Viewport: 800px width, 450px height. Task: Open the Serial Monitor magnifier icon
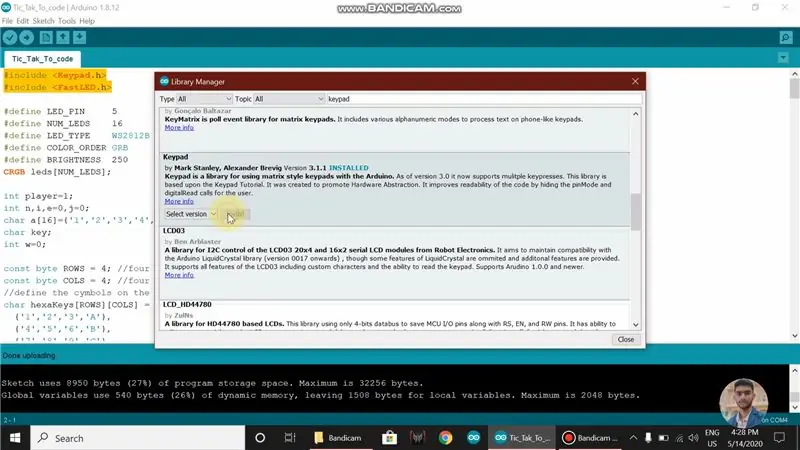pyautogui.click(x=786, y=37)
